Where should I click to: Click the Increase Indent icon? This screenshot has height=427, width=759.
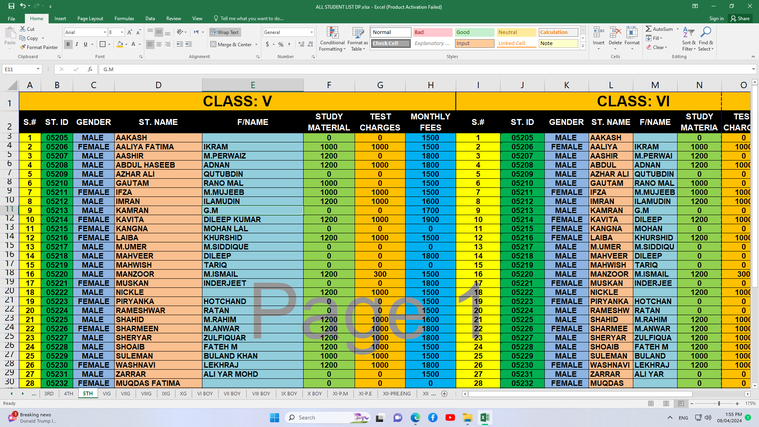(188, 44)
